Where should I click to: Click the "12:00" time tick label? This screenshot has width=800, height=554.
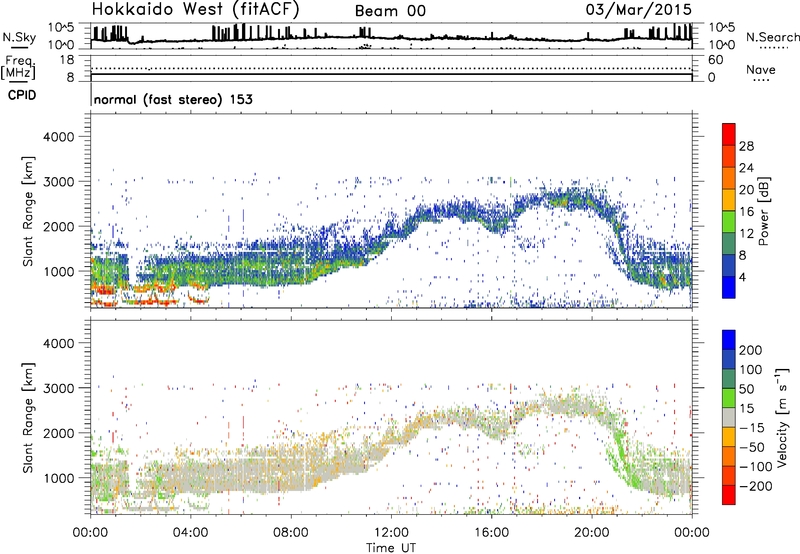click(x=391, y=533)
